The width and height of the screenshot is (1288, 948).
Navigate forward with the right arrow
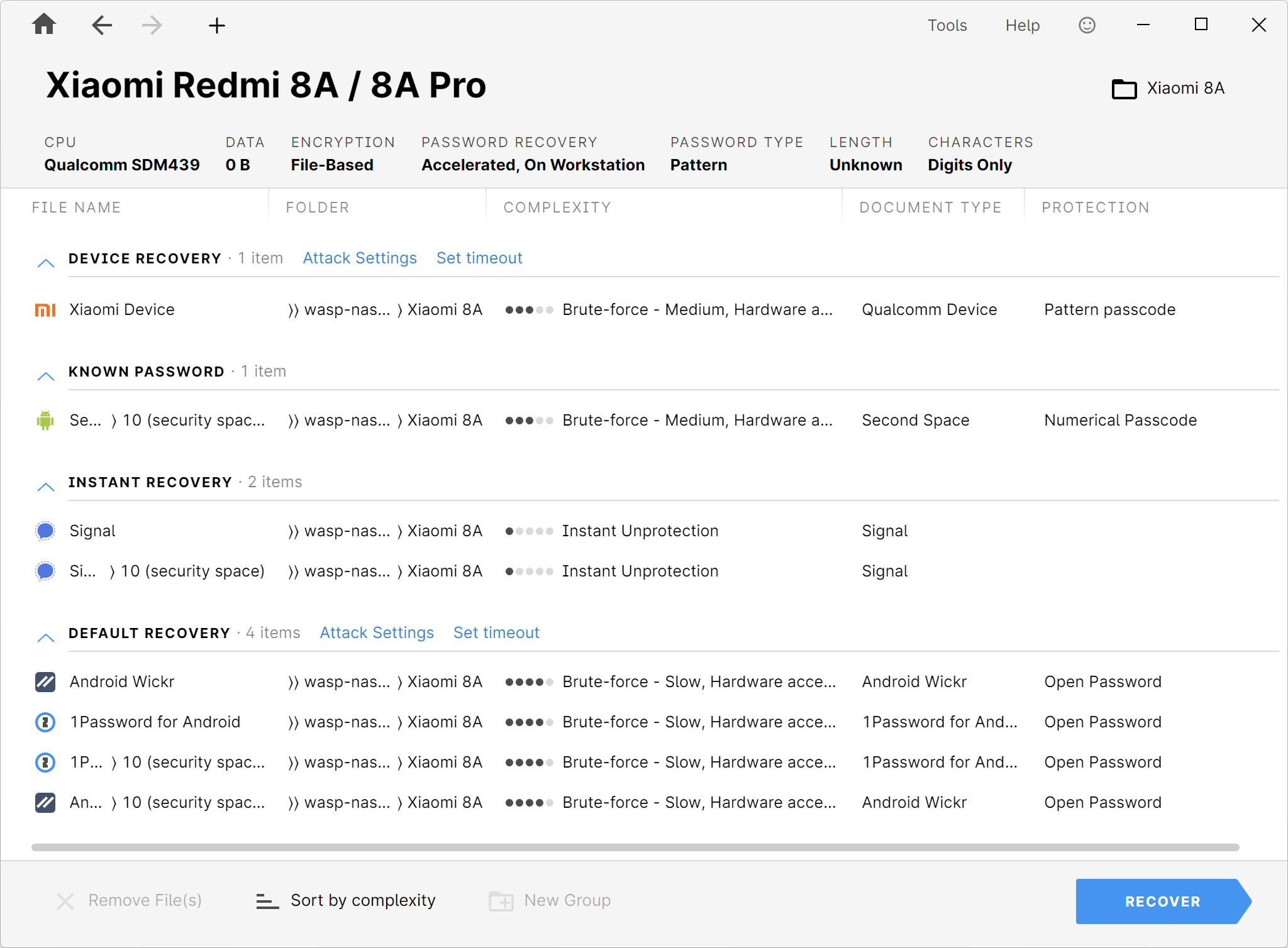pyautogui.click(x=152, y=25)
